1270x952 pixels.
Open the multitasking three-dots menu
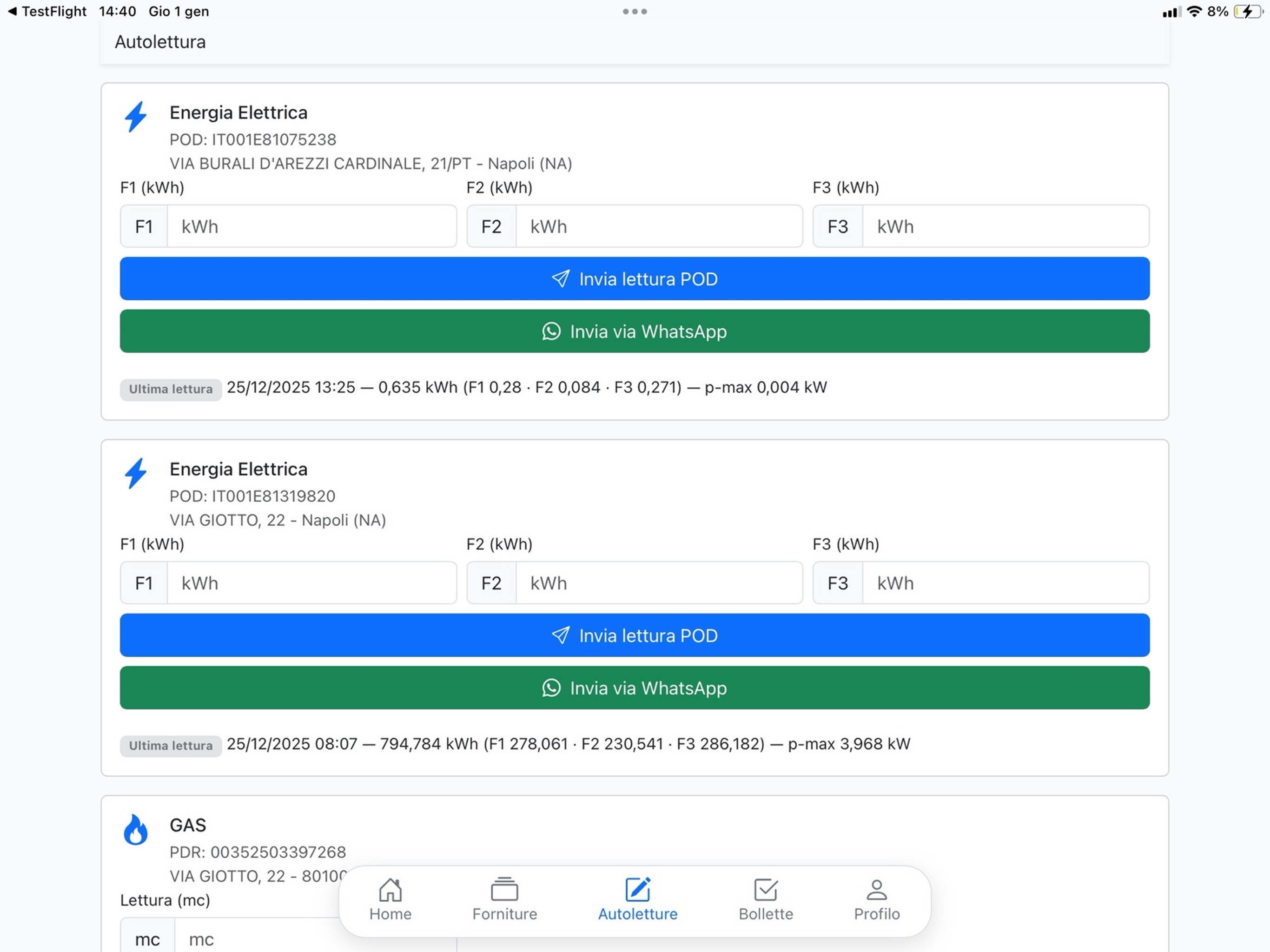point(635,12)
